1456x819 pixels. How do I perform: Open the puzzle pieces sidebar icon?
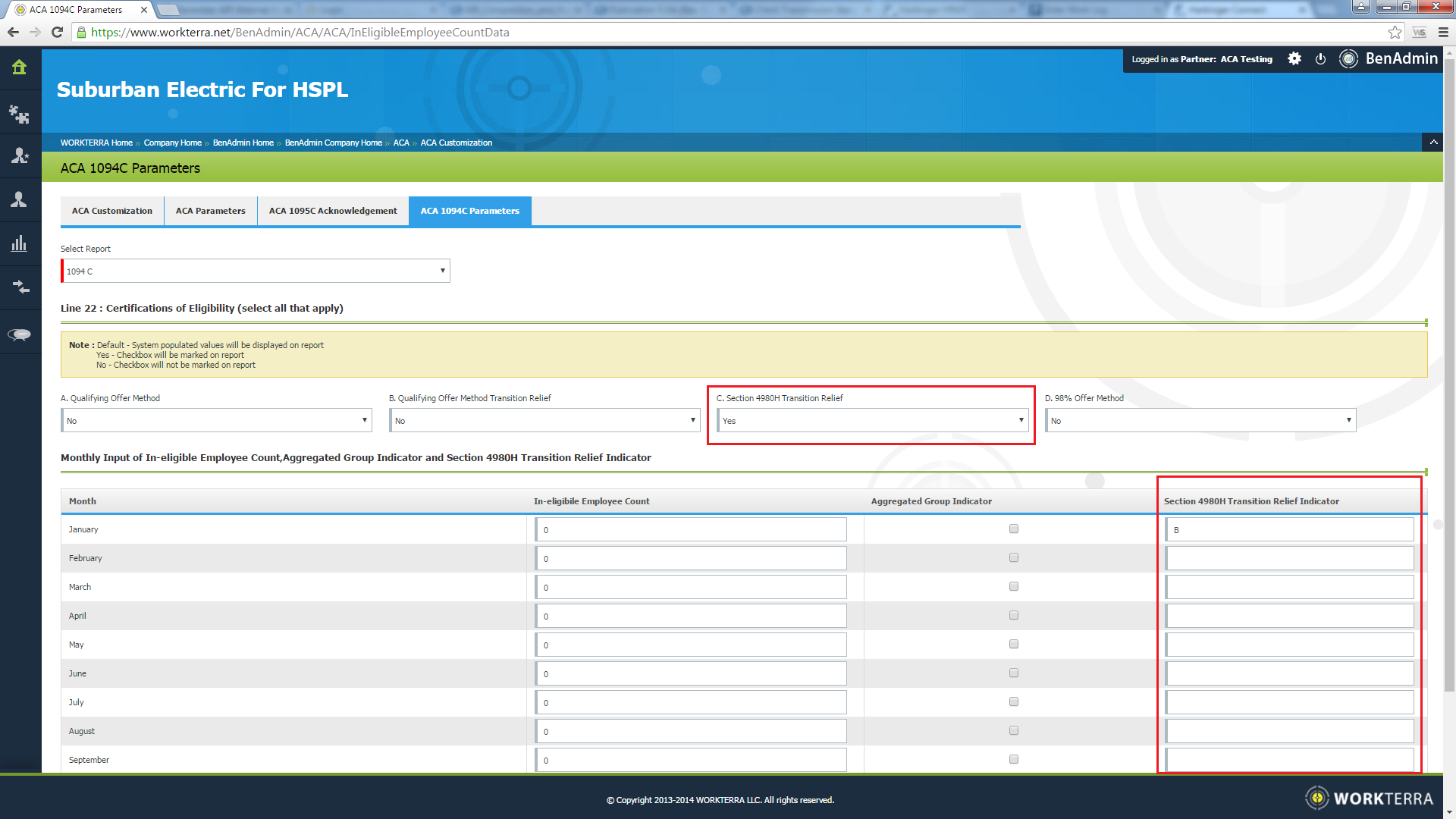(x=20, y=114)
